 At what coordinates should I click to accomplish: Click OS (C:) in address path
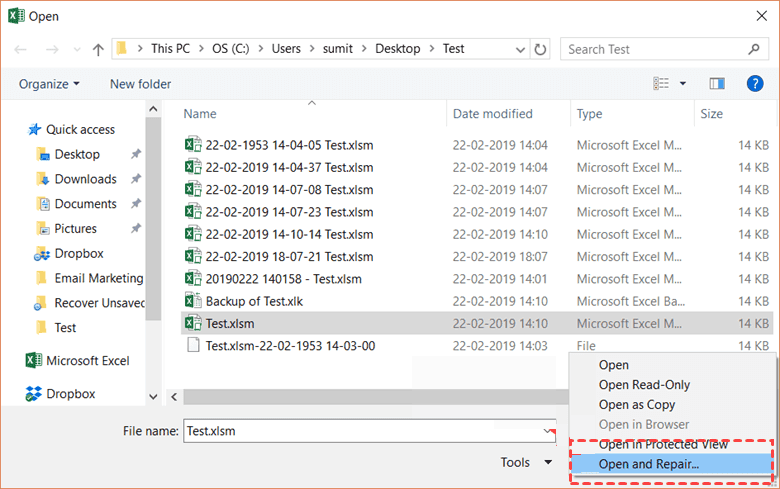(230, 49)
